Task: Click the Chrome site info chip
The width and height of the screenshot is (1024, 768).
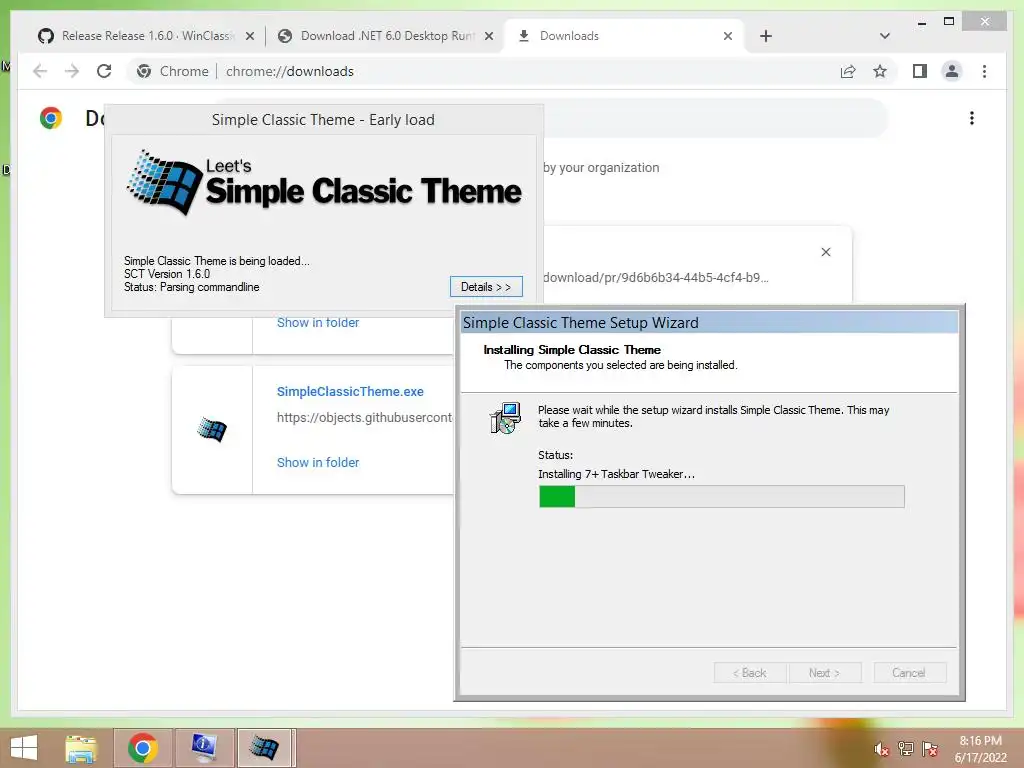Action: 173,71
